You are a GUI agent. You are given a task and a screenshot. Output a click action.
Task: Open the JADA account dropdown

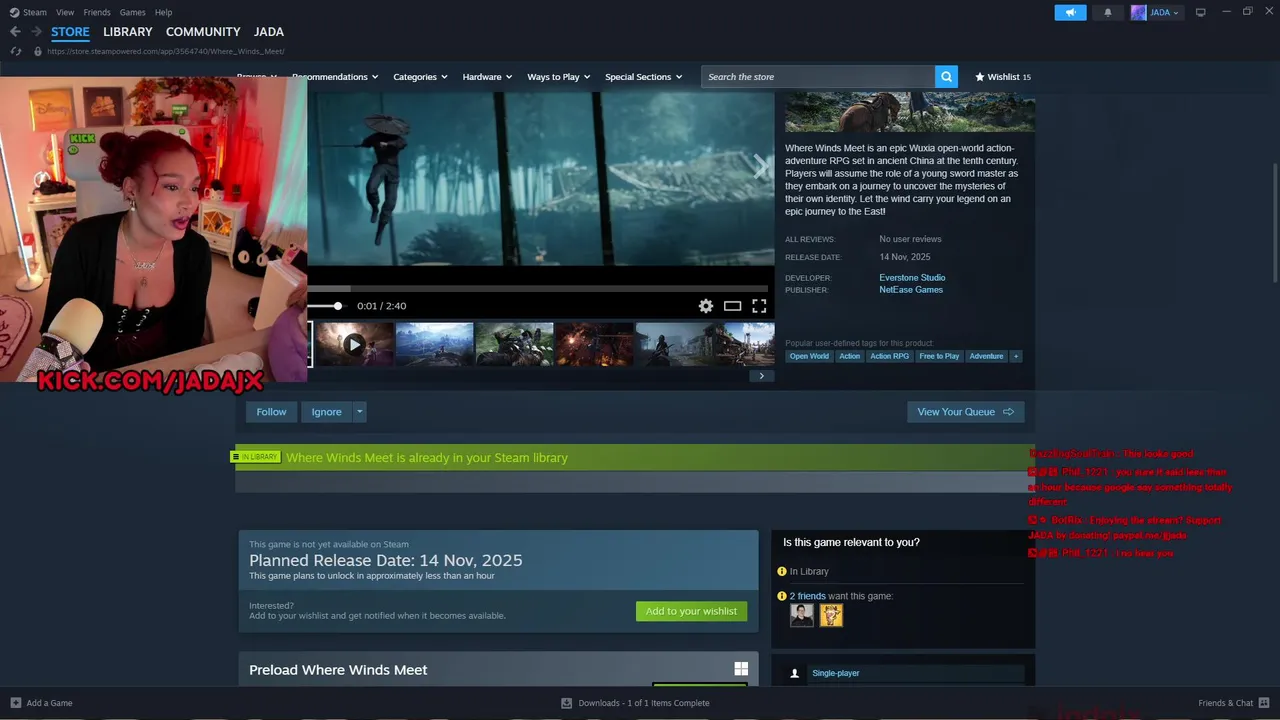point(1156,12)
